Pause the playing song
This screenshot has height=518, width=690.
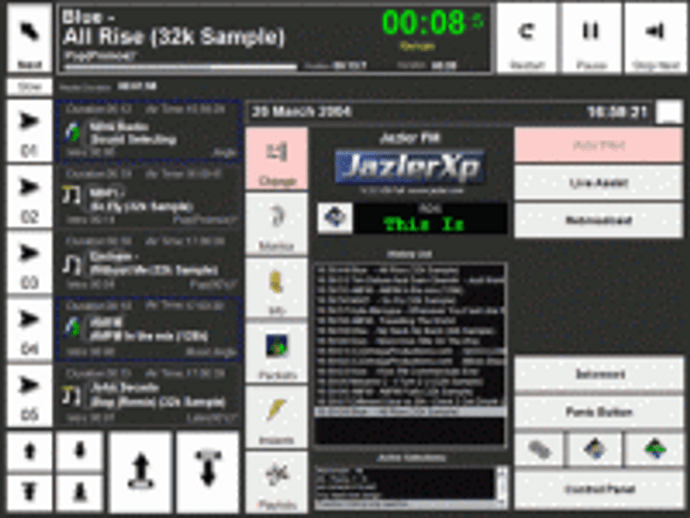(x=591, y=38)
